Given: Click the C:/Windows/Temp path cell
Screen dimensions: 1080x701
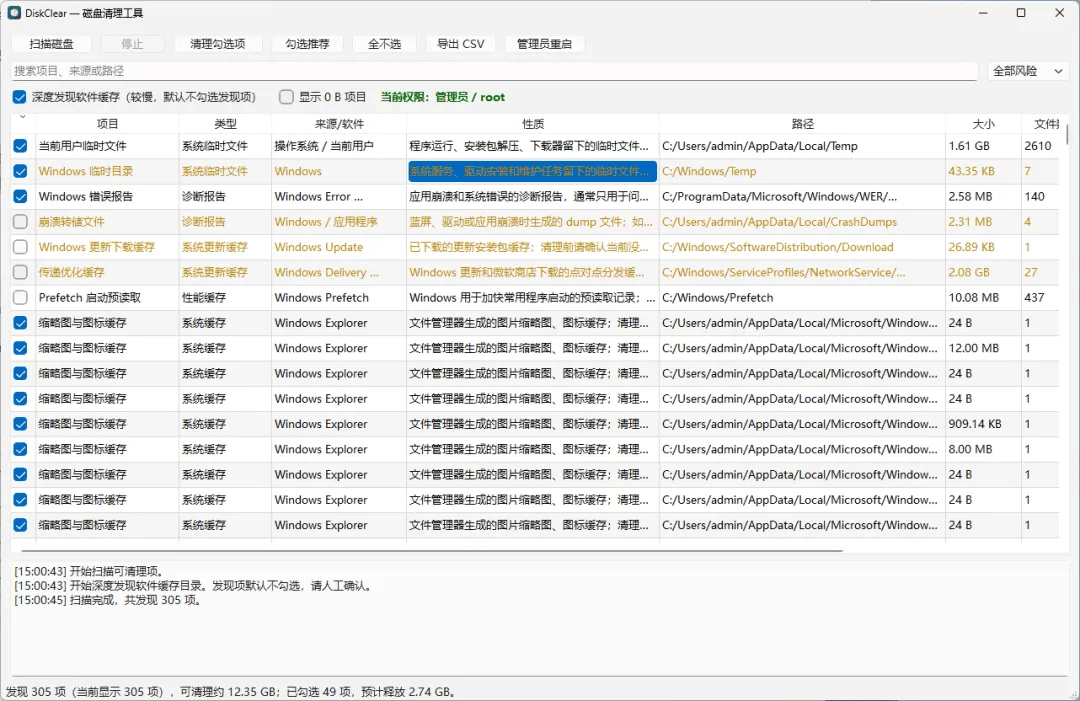Looking at the screenshot, I should (802, 171).
